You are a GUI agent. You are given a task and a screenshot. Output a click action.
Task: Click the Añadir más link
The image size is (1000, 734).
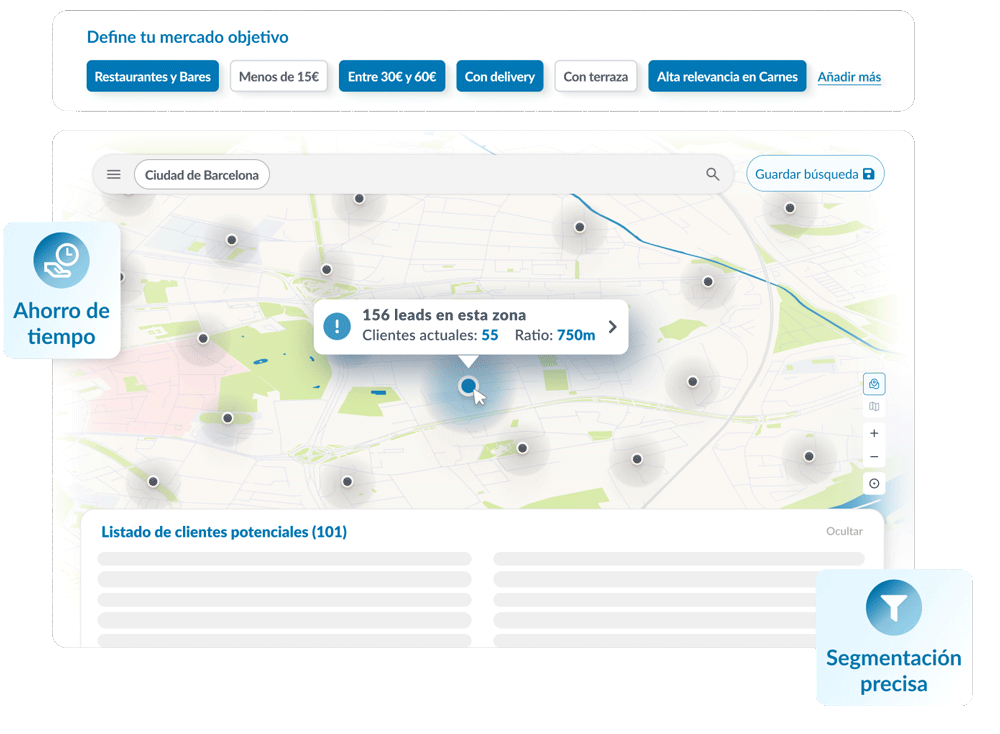tap(849, 77)
